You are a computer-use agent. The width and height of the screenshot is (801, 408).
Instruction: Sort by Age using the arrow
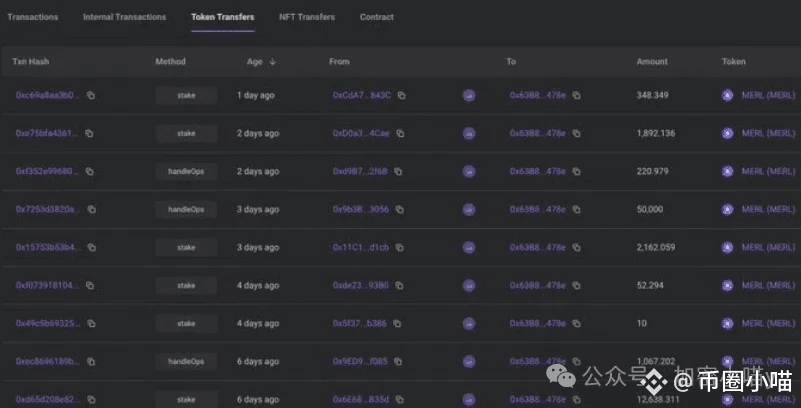tap(272, 62)
